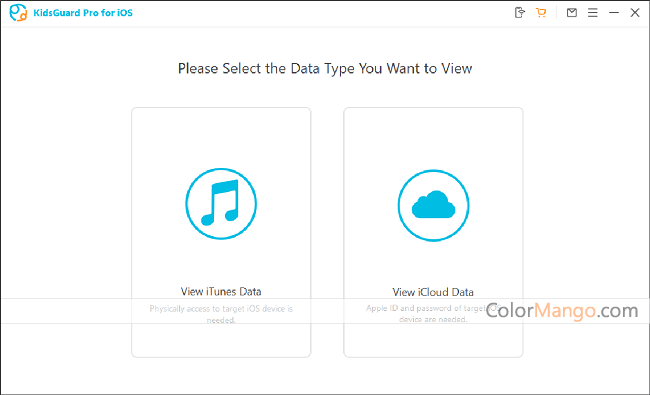The height and width of the screenshot is (395, 650).
Task: Open the orange shopping cart purchase icon
Action: click(541, 12)
